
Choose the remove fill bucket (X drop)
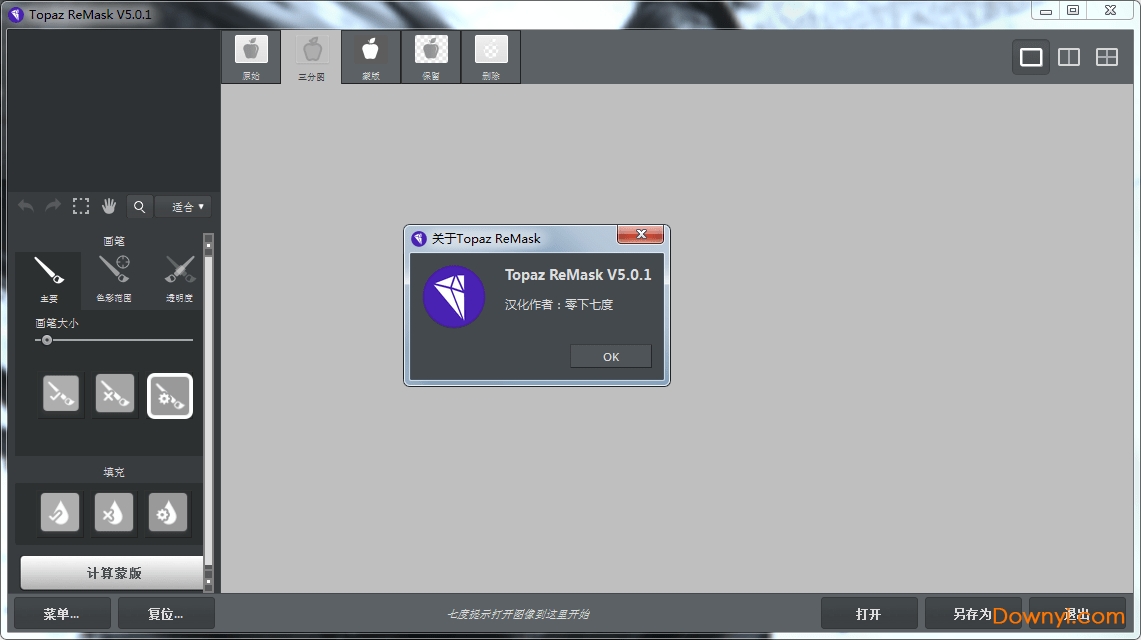114,513
